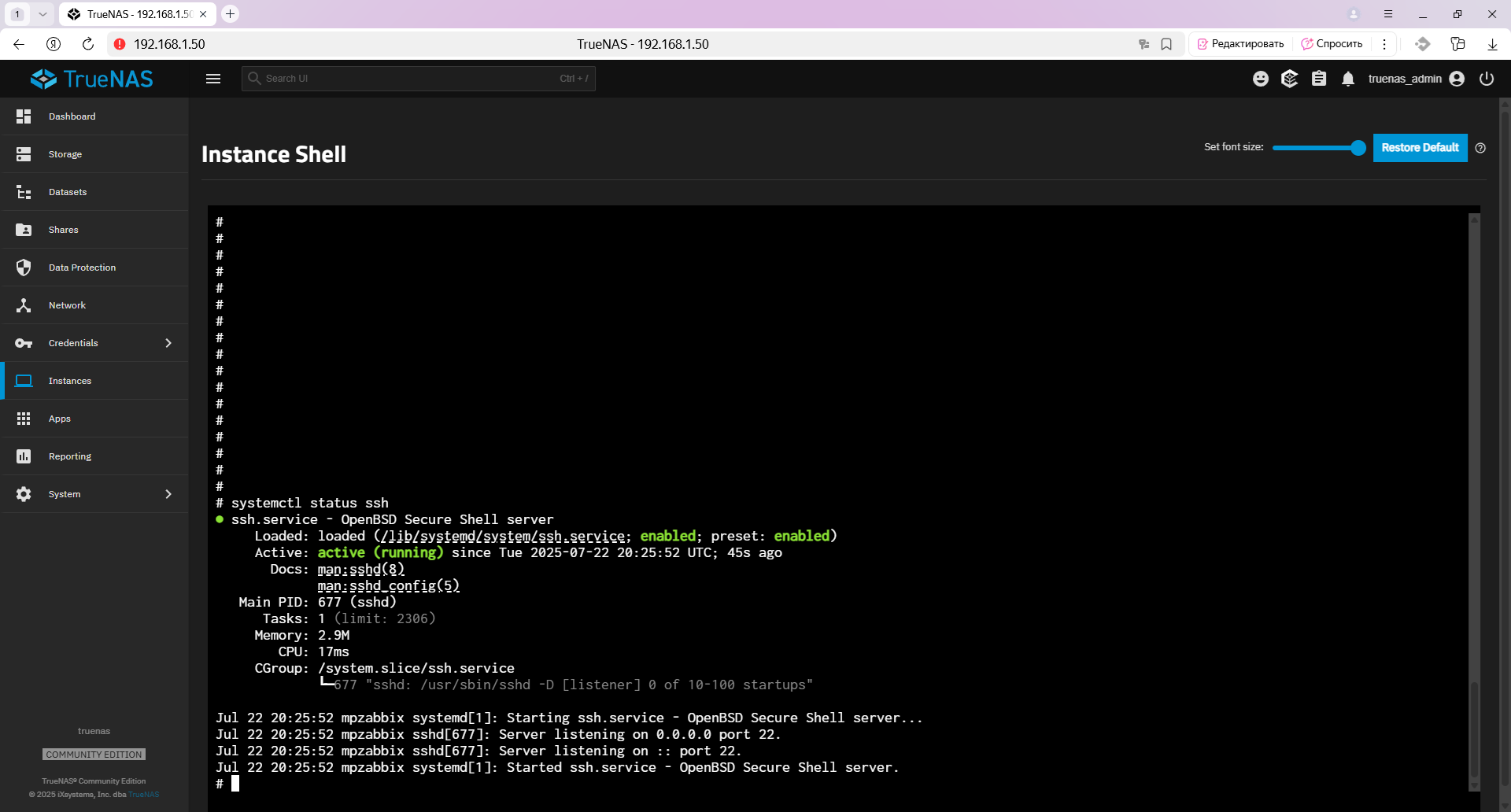Open the Shares section

(94, 230)
